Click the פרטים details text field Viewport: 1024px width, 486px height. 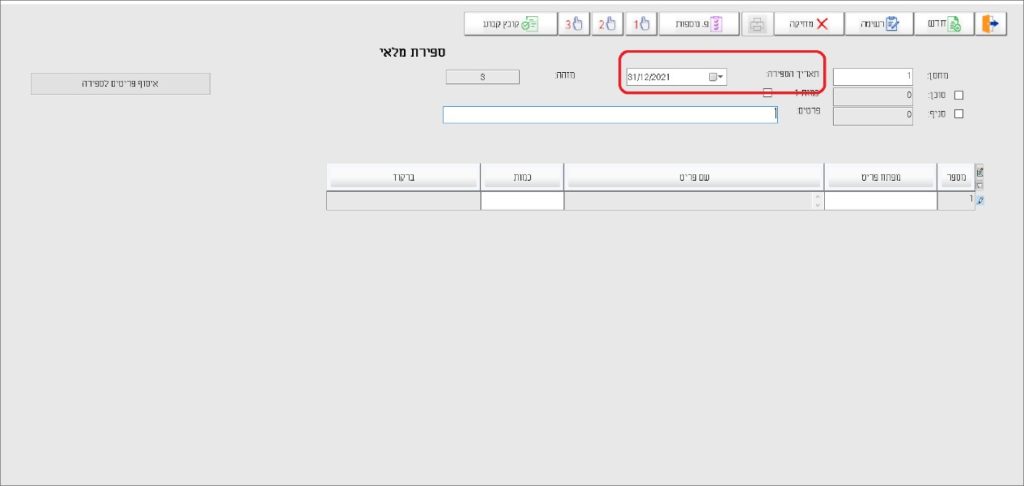tap(610, 115)
